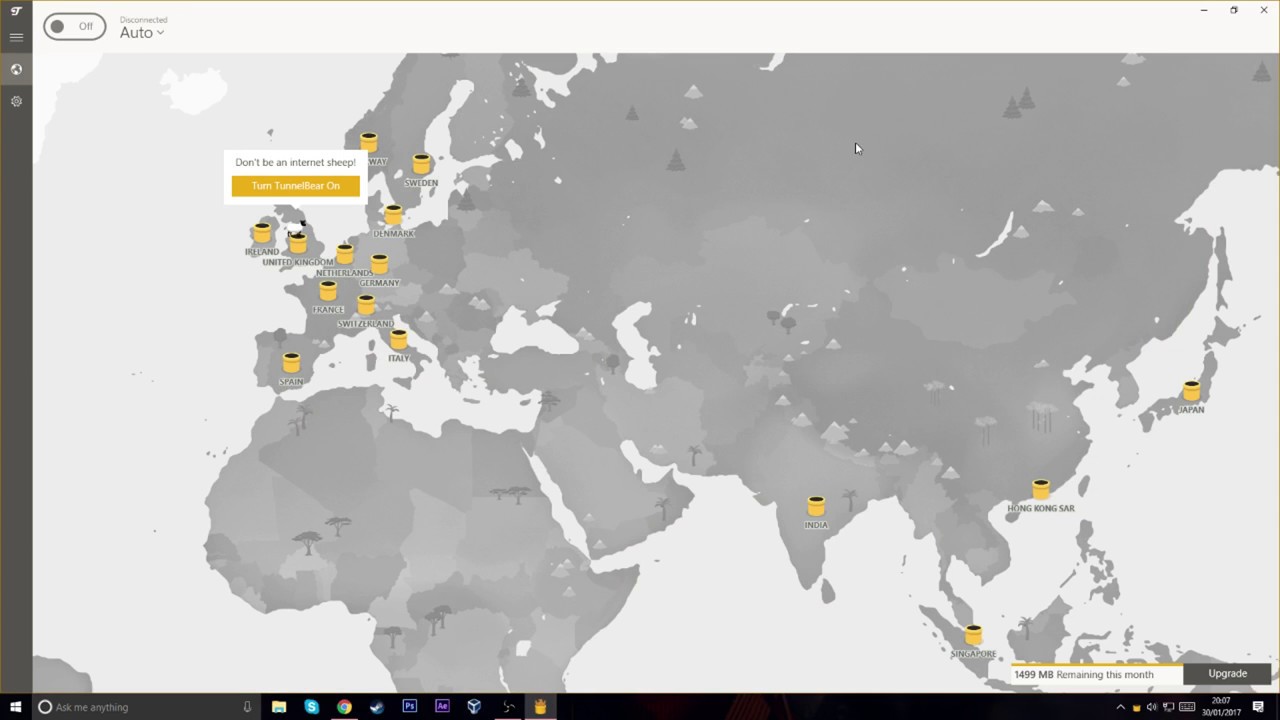
Task: Select the Denmark tunnel barrel
Action: coord(393,215)
